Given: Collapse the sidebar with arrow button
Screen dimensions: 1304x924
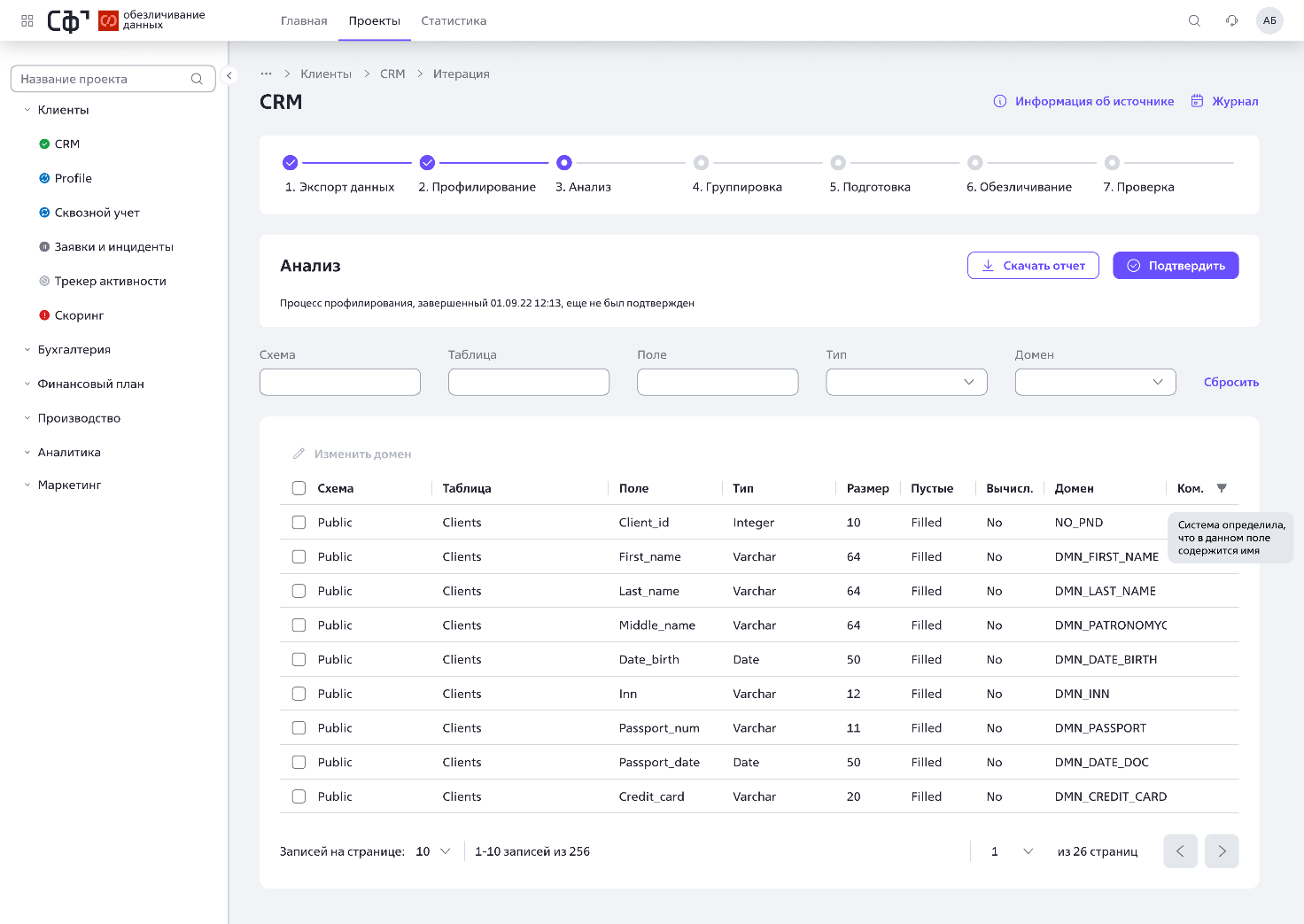Looking at the screenshot, I should point(229,75).
